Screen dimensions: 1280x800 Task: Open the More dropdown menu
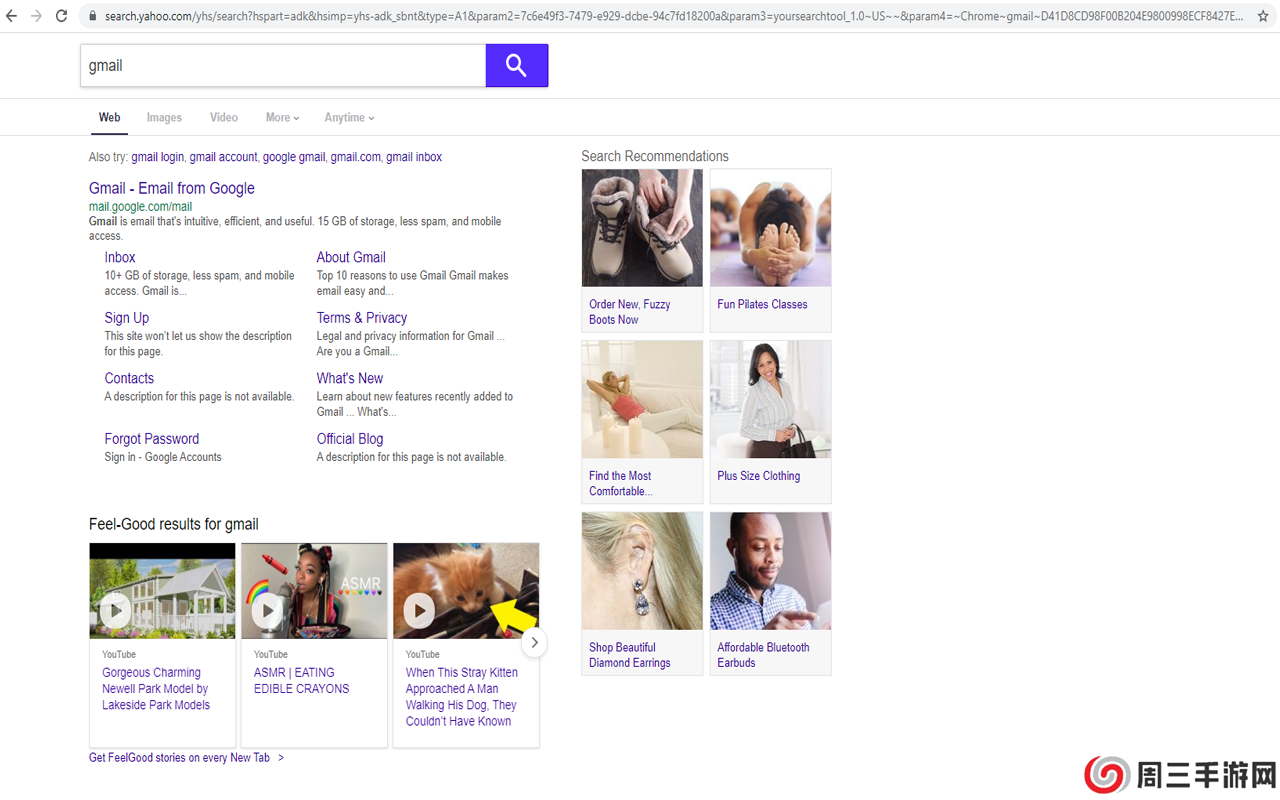282,117
